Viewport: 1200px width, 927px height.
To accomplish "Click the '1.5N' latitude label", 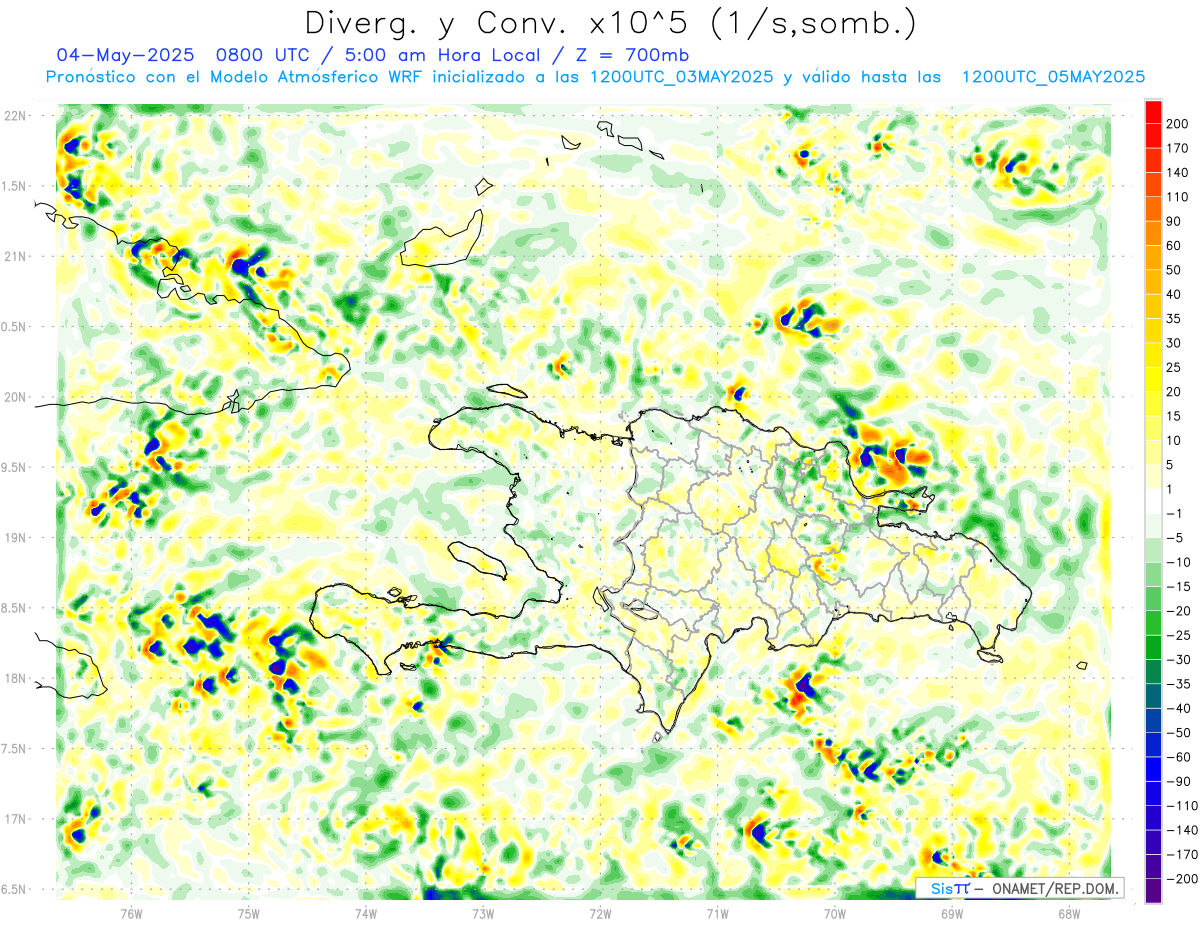I will pyautogui.click(x=15, y=186).
